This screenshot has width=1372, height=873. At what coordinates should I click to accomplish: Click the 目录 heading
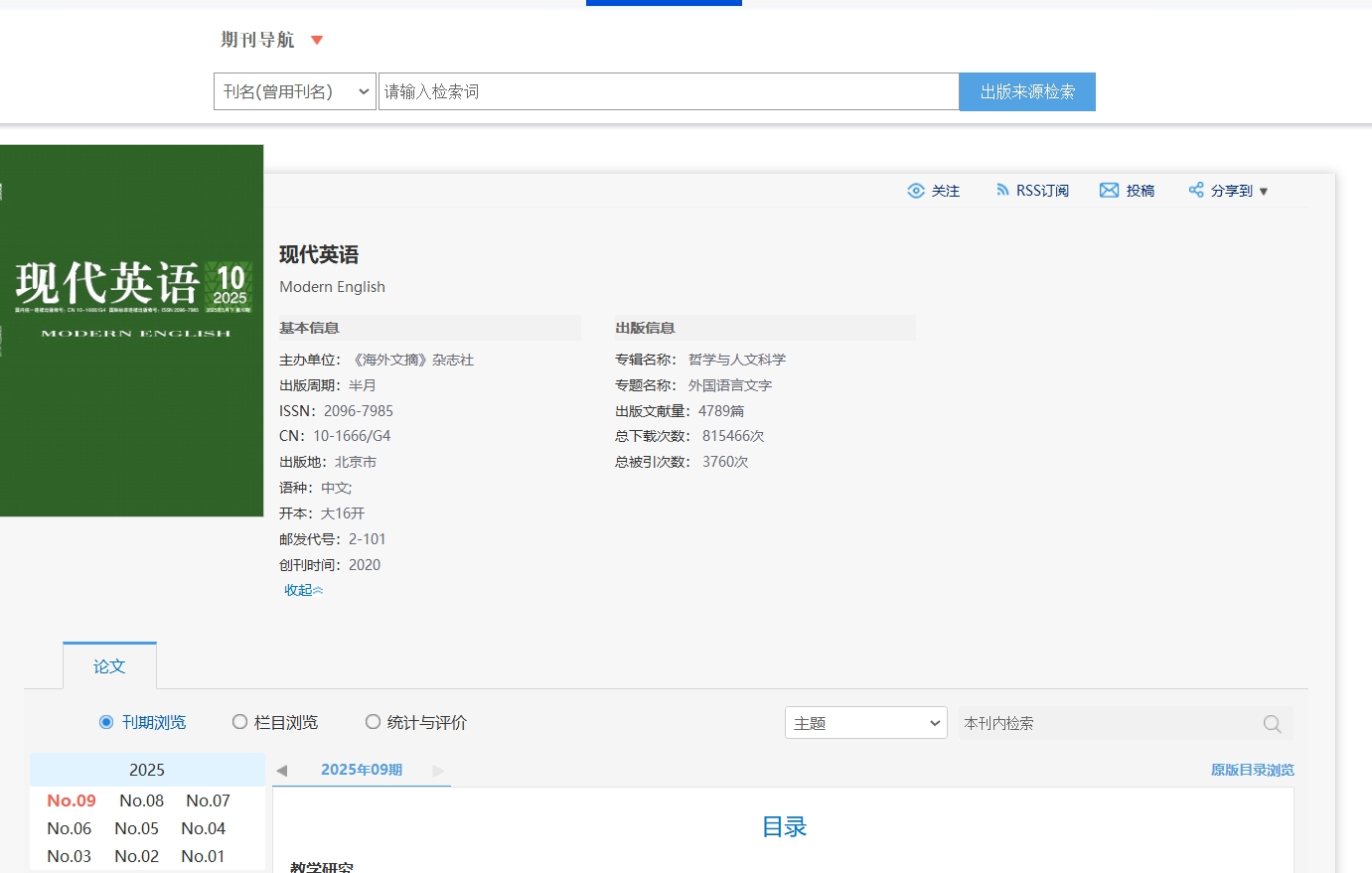coord(784,827)
